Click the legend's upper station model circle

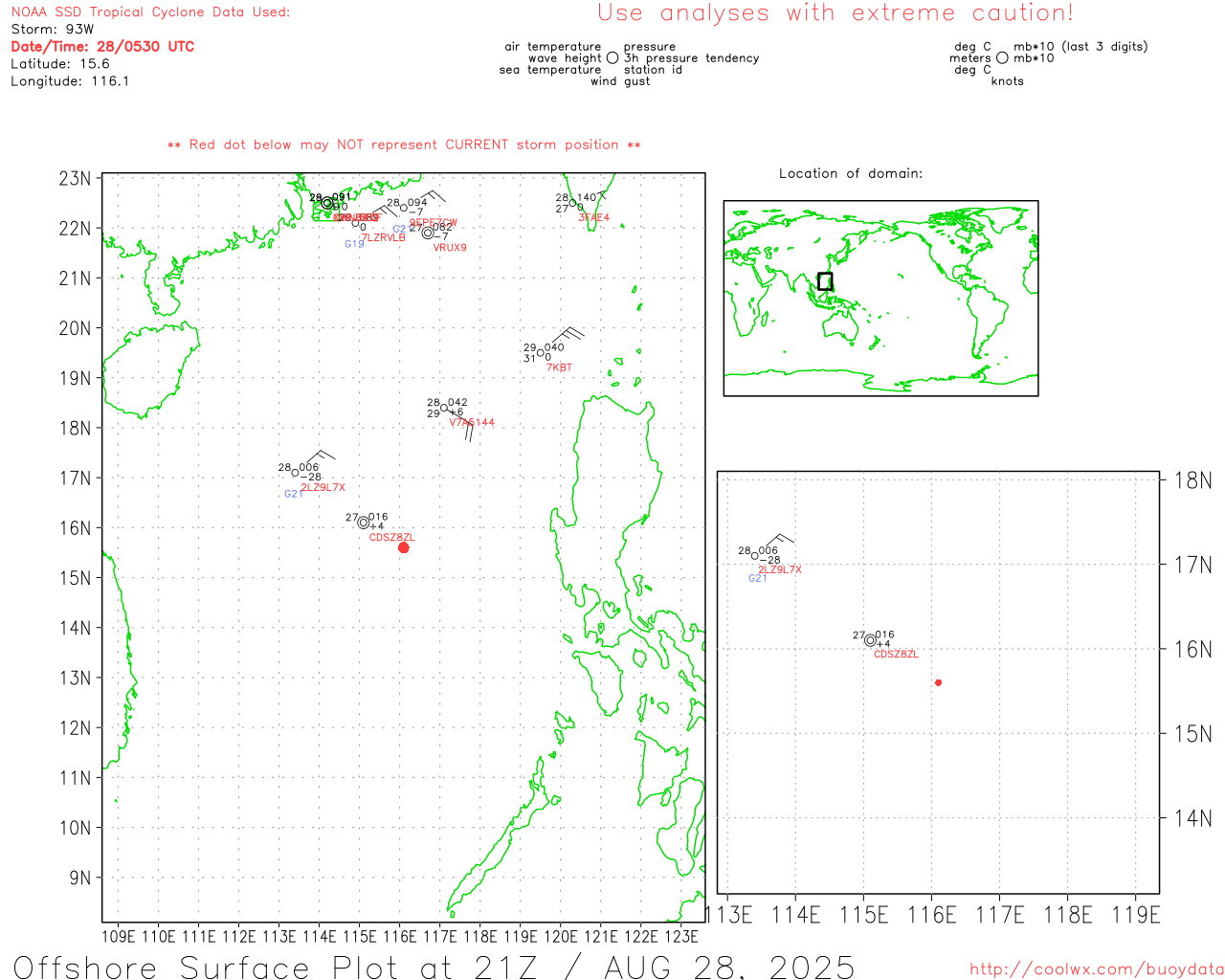(612, 57)
